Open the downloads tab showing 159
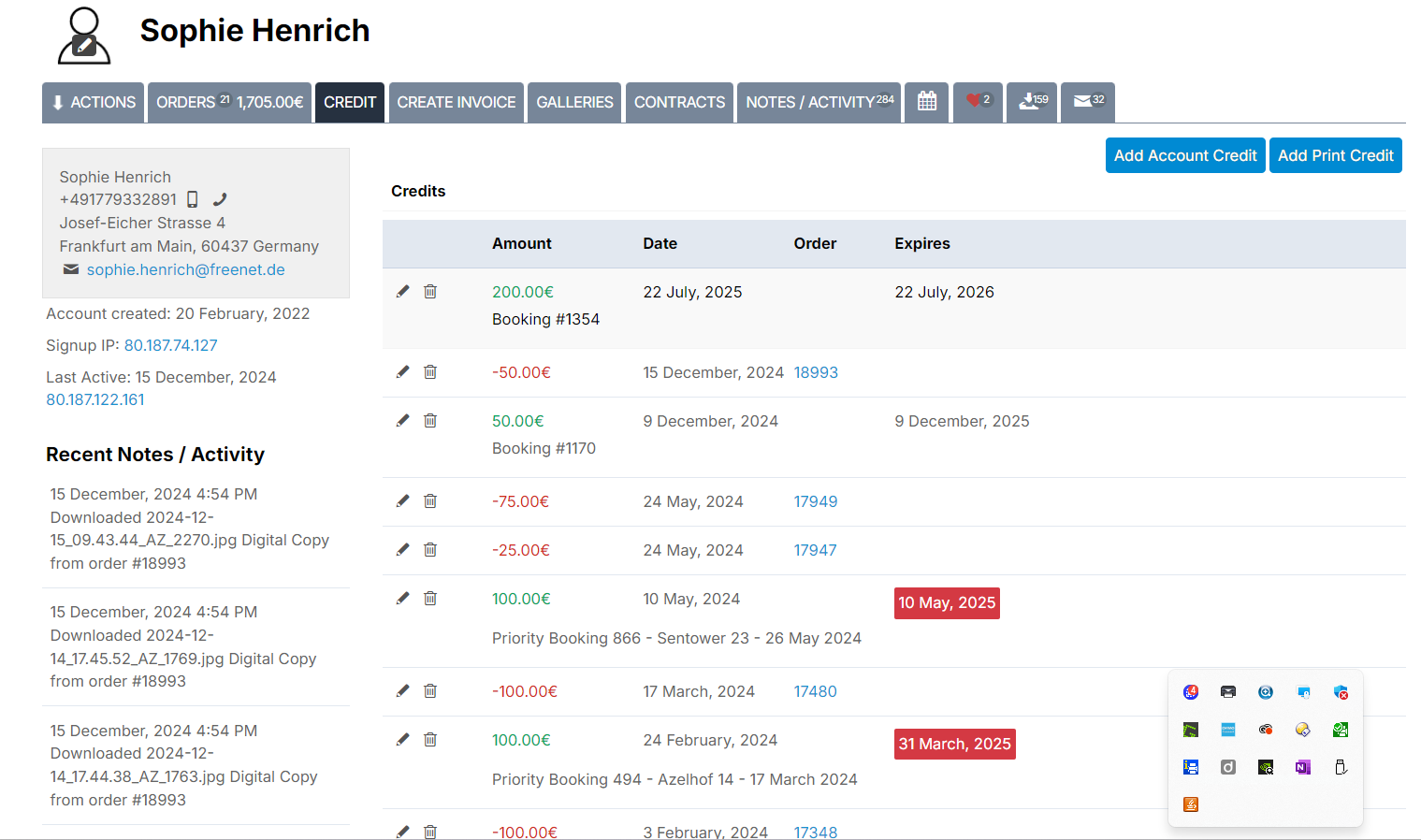 pyautogui.click(x=1032, y=102)
